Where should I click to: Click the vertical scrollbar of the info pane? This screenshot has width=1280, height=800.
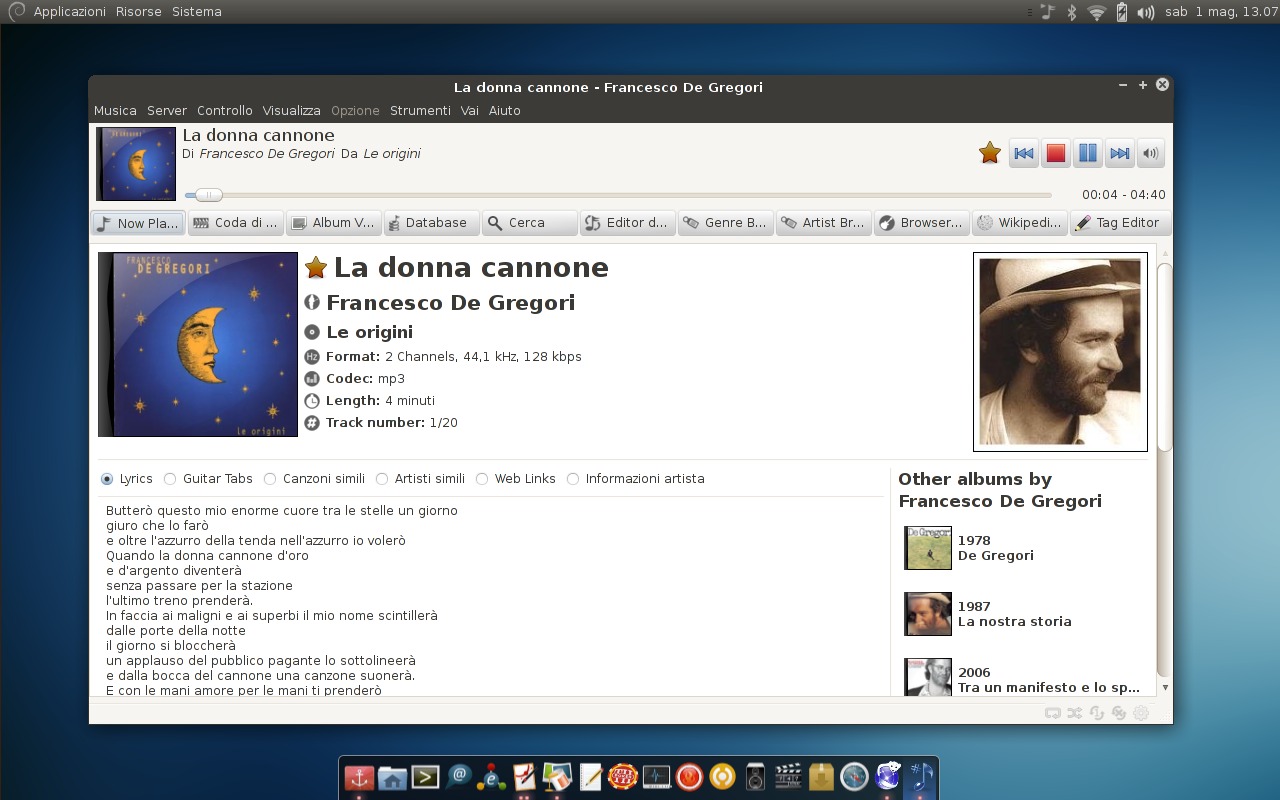1165,357
